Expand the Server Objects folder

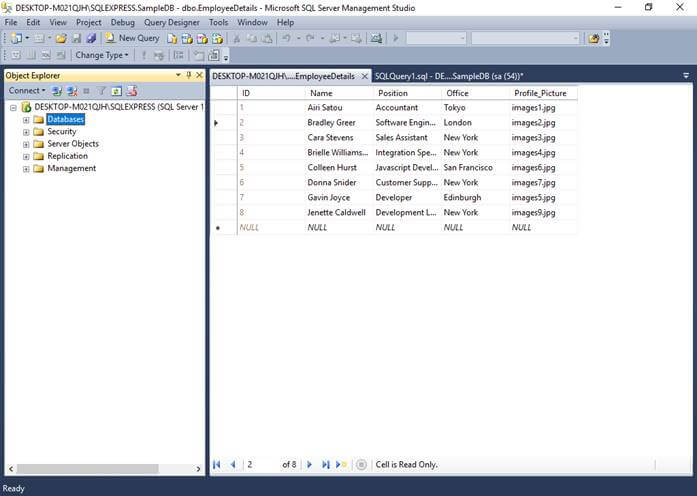coord(26,144)
